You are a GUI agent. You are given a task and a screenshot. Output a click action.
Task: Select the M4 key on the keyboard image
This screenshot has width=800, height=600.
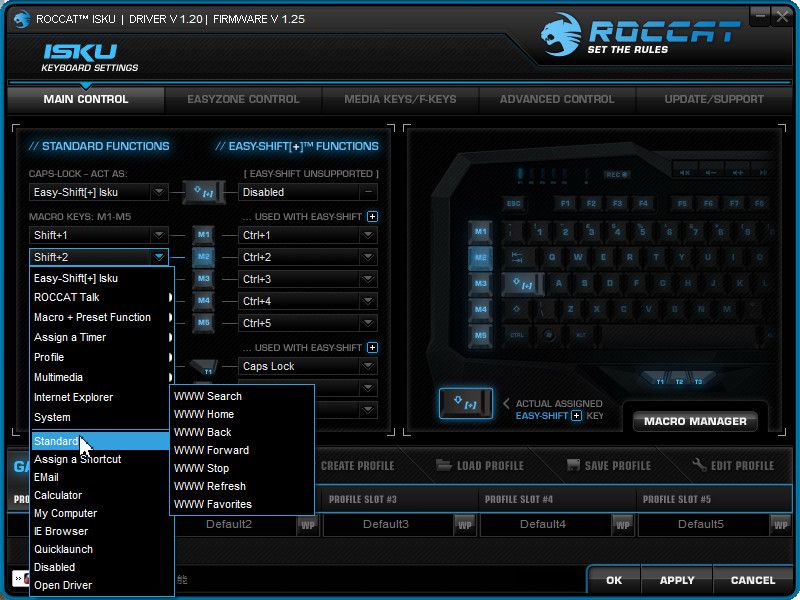tap(480, 309)
